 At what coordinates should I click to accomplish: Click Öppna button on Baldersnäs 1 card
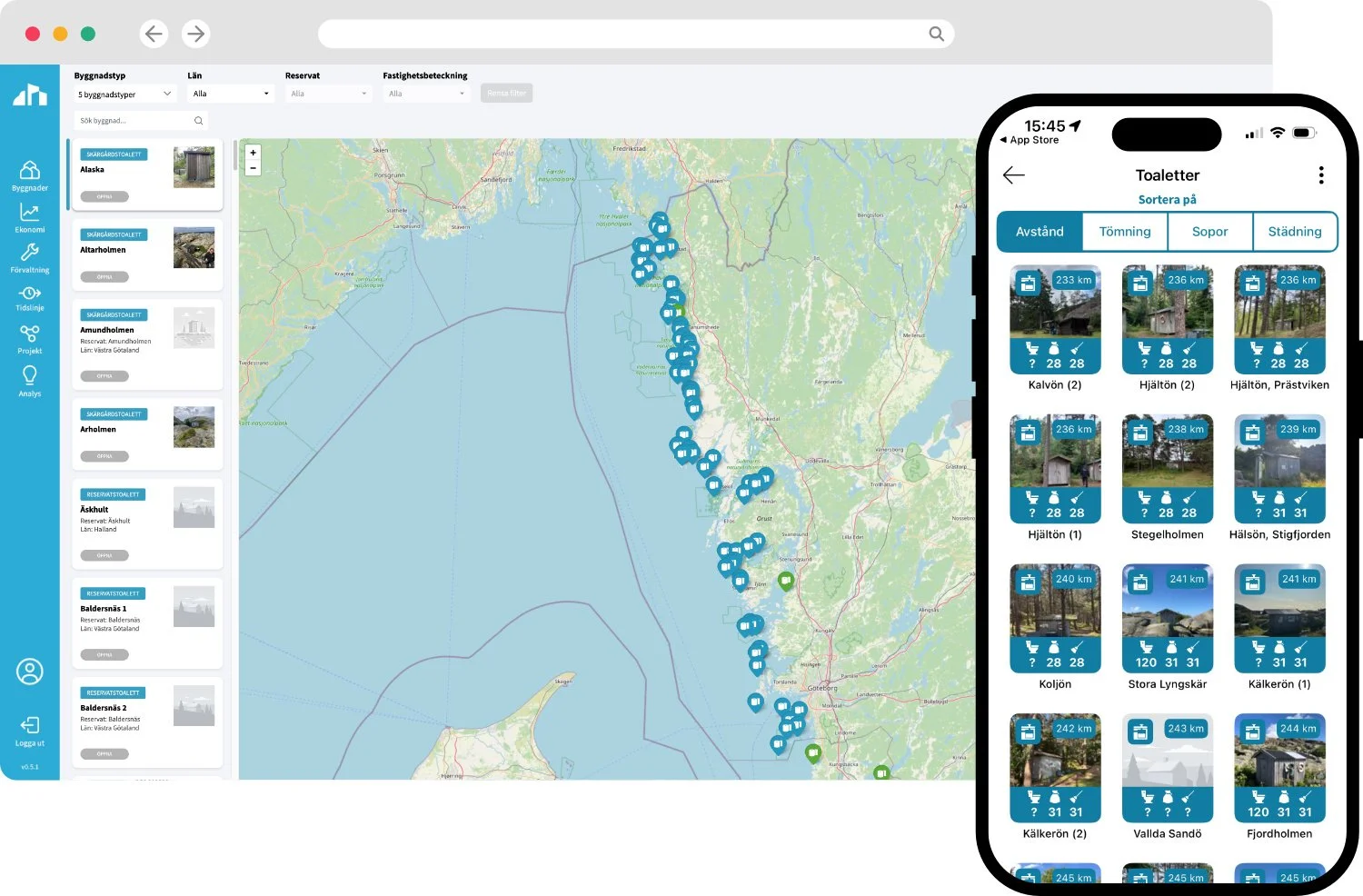pos(104,654)
